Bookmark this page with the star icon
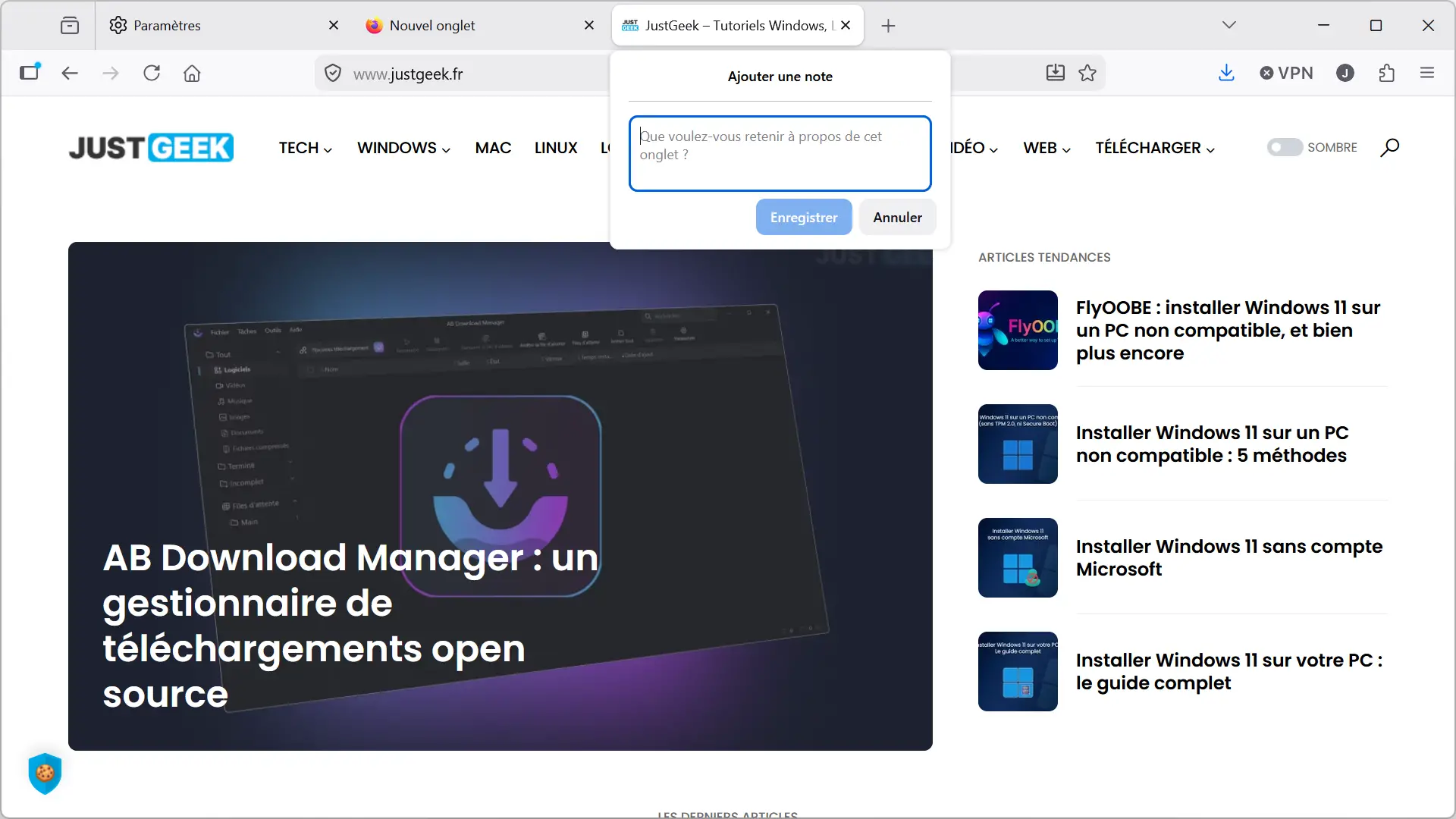Viewport: 1456px width, 819px height. 1087,73
